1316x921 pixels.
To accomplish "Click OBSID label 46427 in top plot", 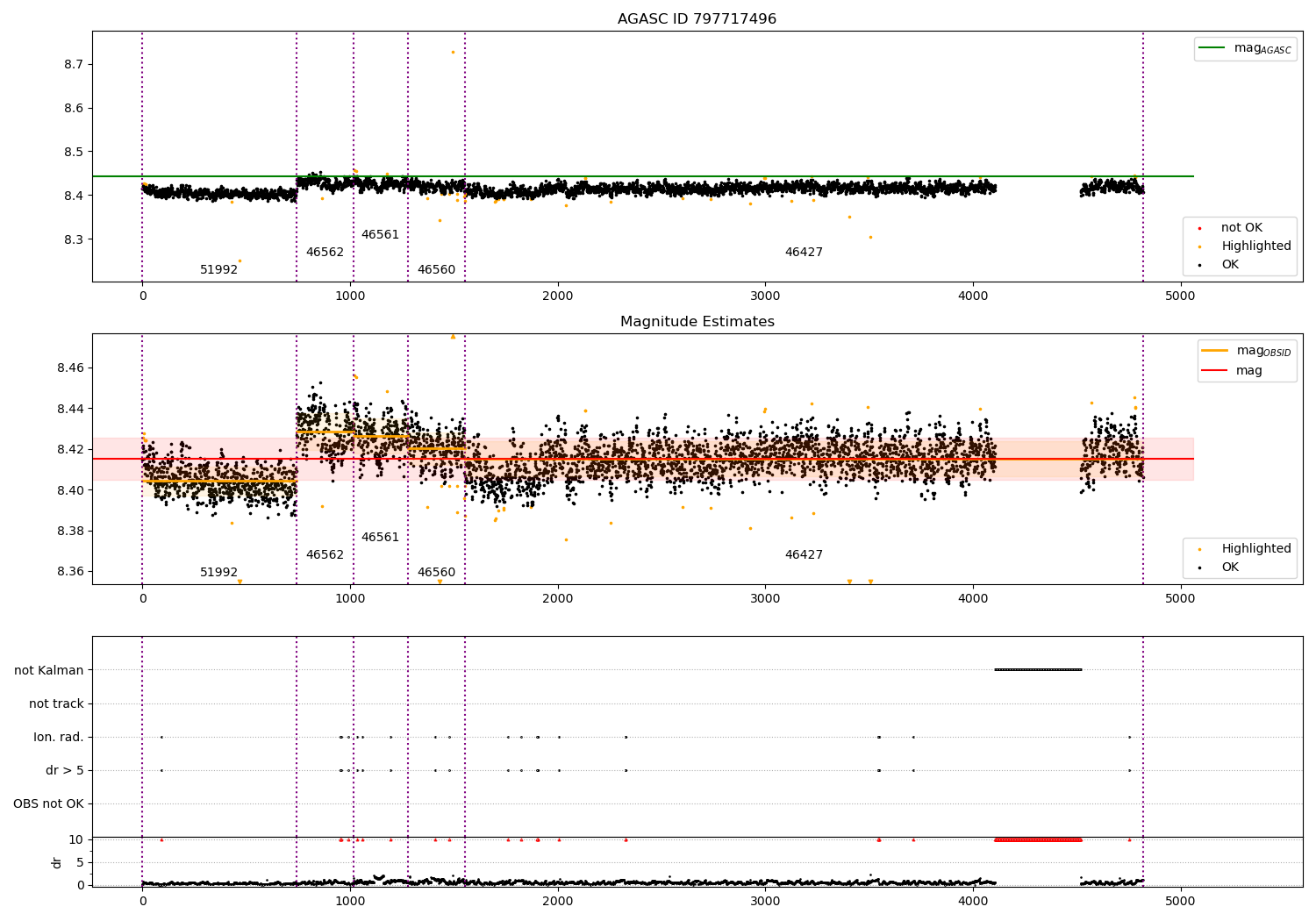I will (x=804, y=253).
